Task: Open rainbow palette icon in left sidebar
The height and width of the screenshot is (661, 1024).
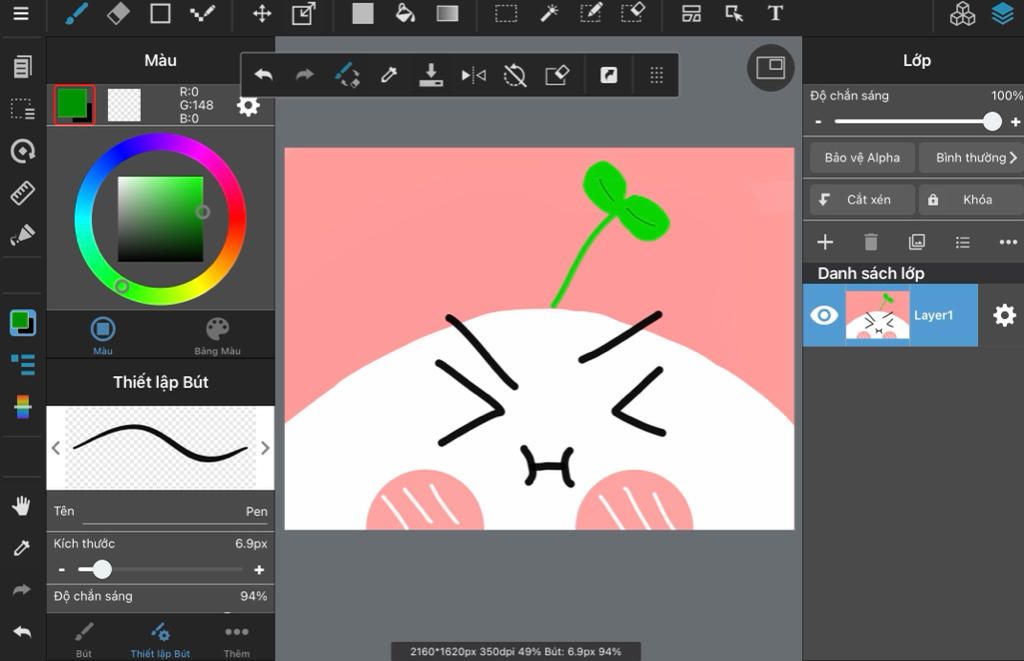Action: click(22, 407)
